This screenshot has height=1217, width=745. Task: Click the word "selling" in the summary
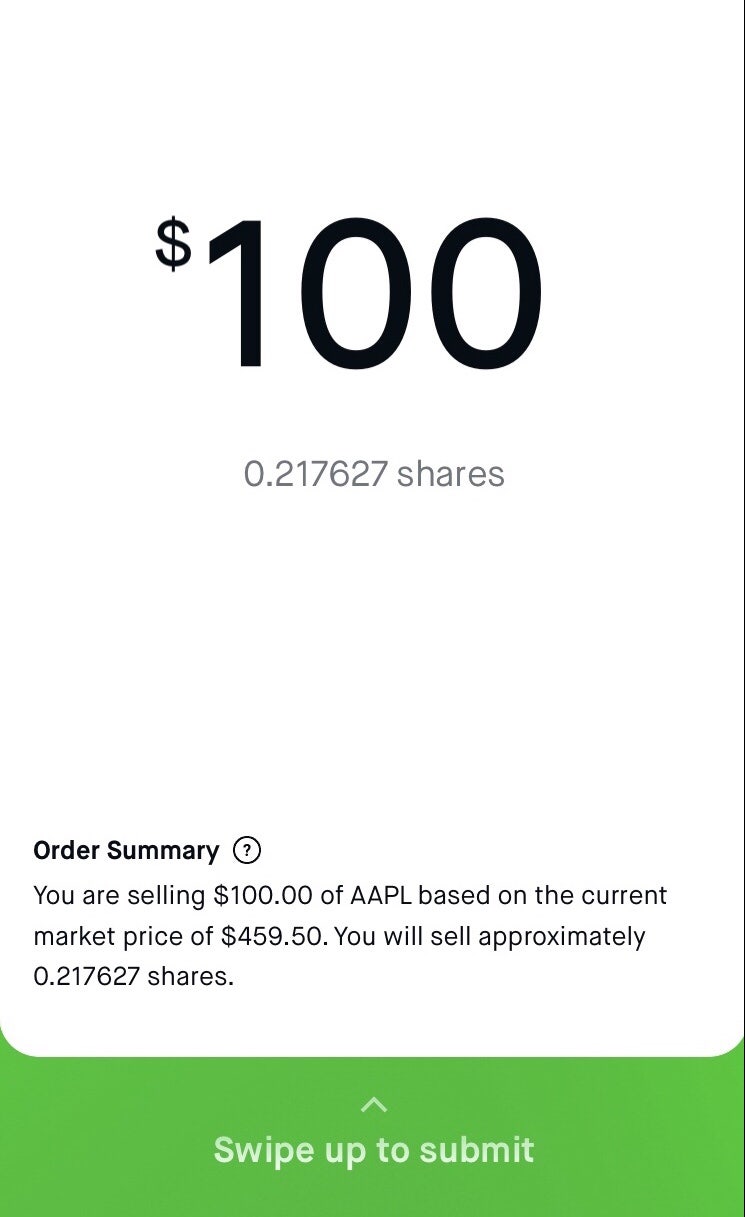(x=167, y=895)
